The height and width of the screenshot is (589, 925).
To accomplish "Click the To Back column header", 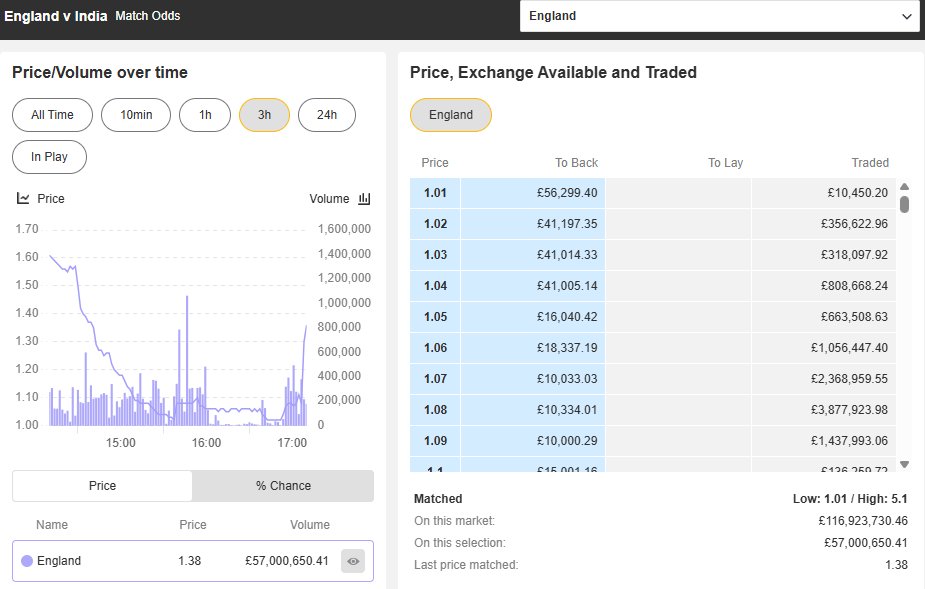I will click(x=576, y=163).
